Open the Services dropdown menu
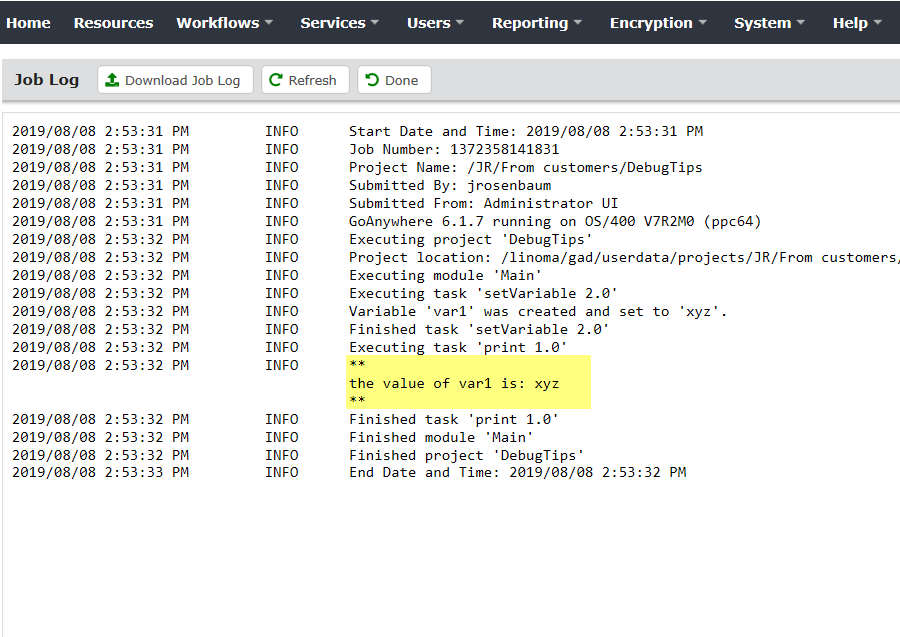The width and height of the screenshot is (900, 637). pyautogui.click(x=340, y=23)
